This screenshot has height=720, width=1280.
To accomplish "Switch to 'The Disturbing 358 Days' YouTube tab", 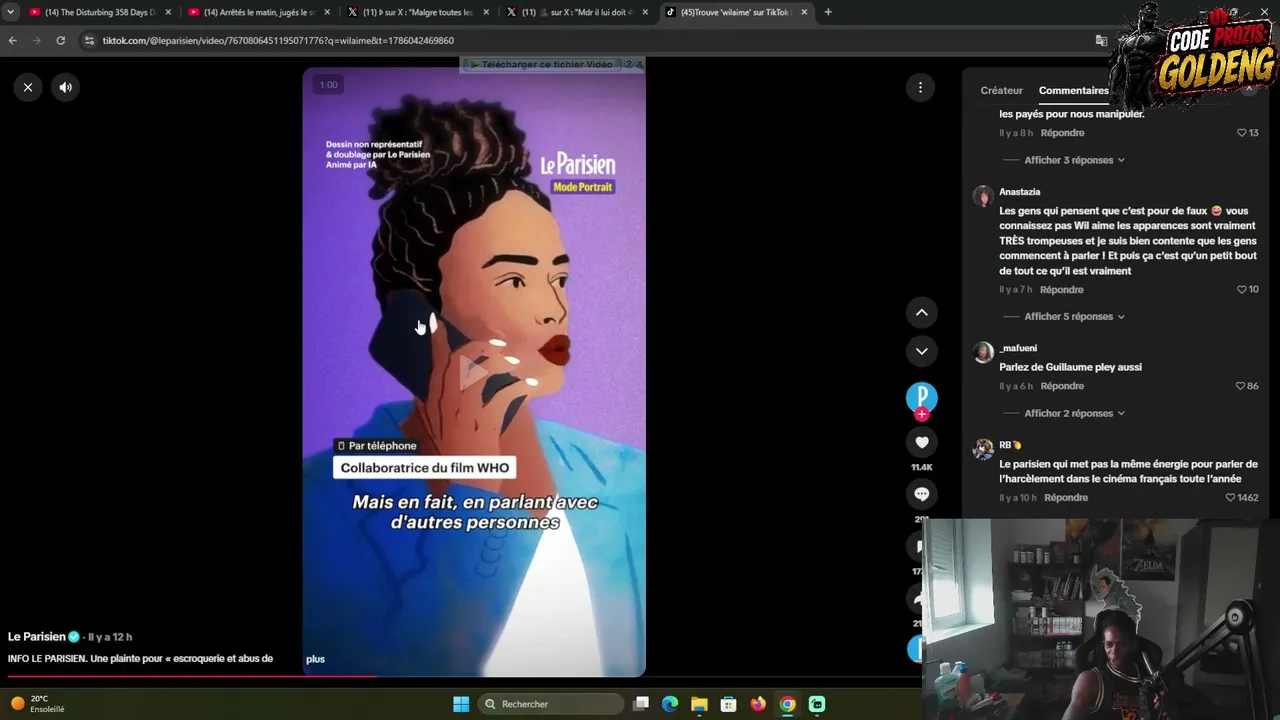I will tap(100, 12).
